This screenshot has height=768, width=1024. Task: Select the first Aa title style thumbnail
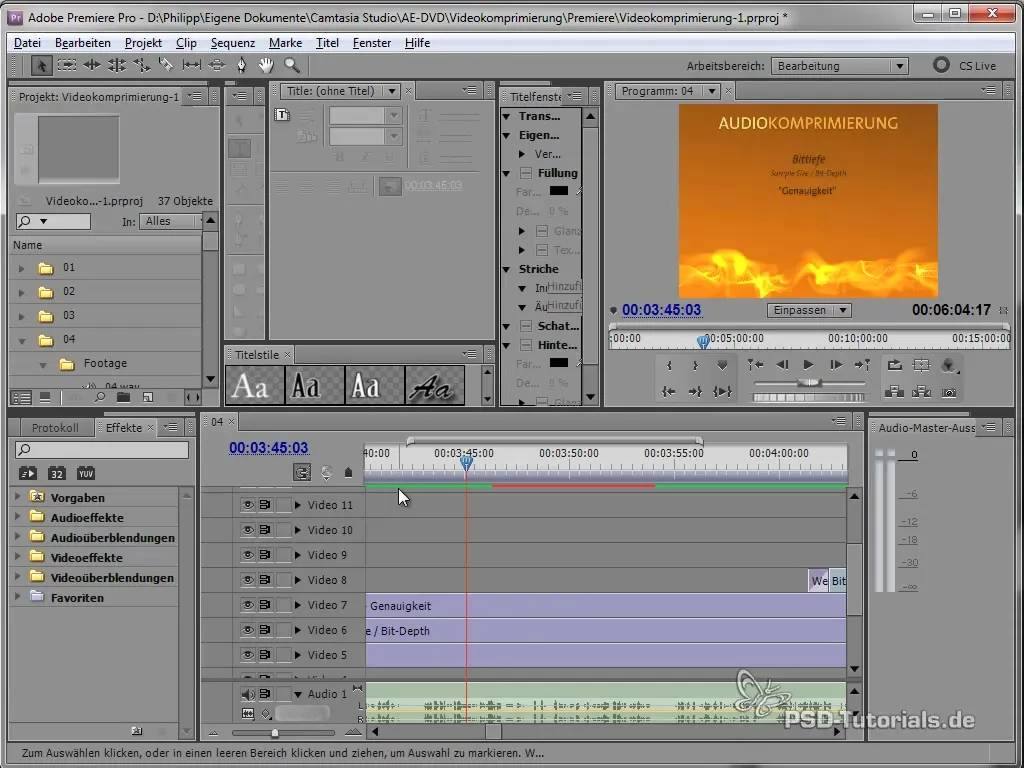pyautogui.click(x=255, y=385)
